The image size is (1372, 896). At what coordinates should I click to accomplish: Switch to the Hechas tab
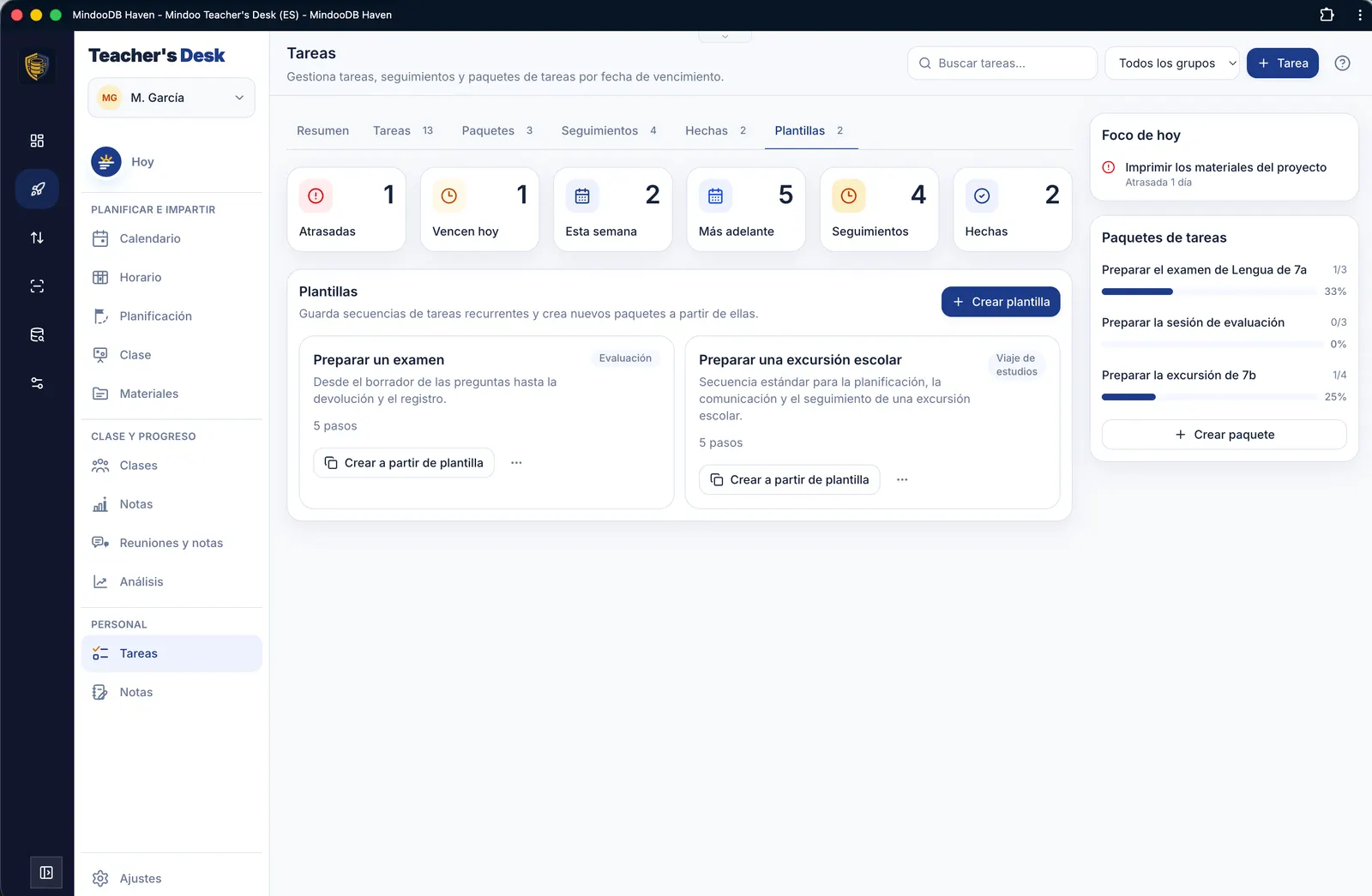[x=716, y=131]
